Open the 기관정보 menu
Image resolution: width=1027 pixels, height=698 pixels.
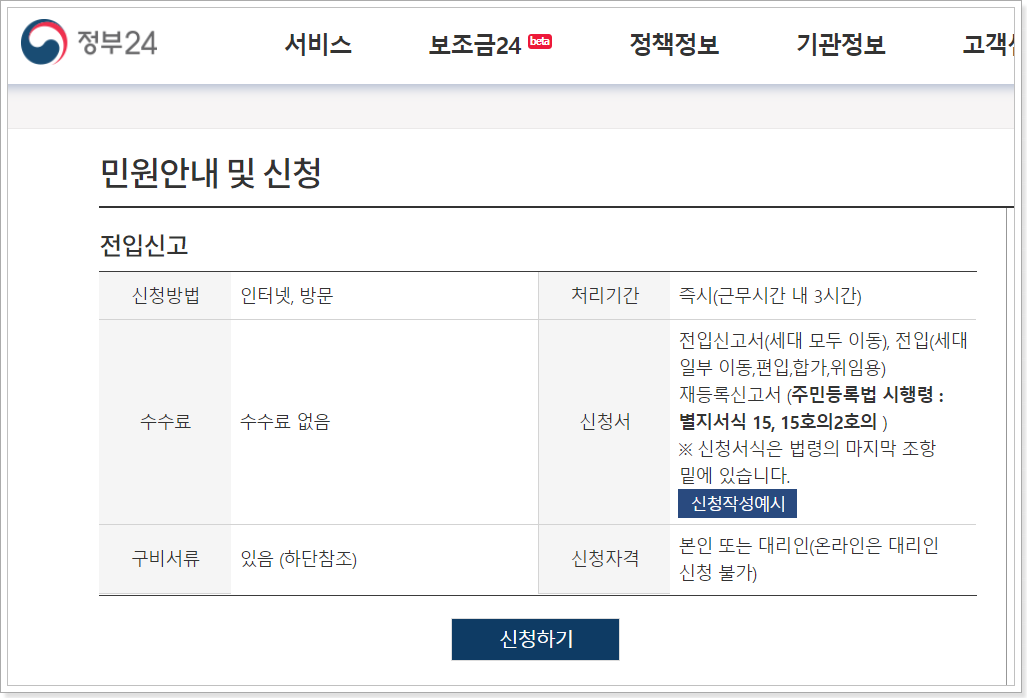(x=841, y=43)
